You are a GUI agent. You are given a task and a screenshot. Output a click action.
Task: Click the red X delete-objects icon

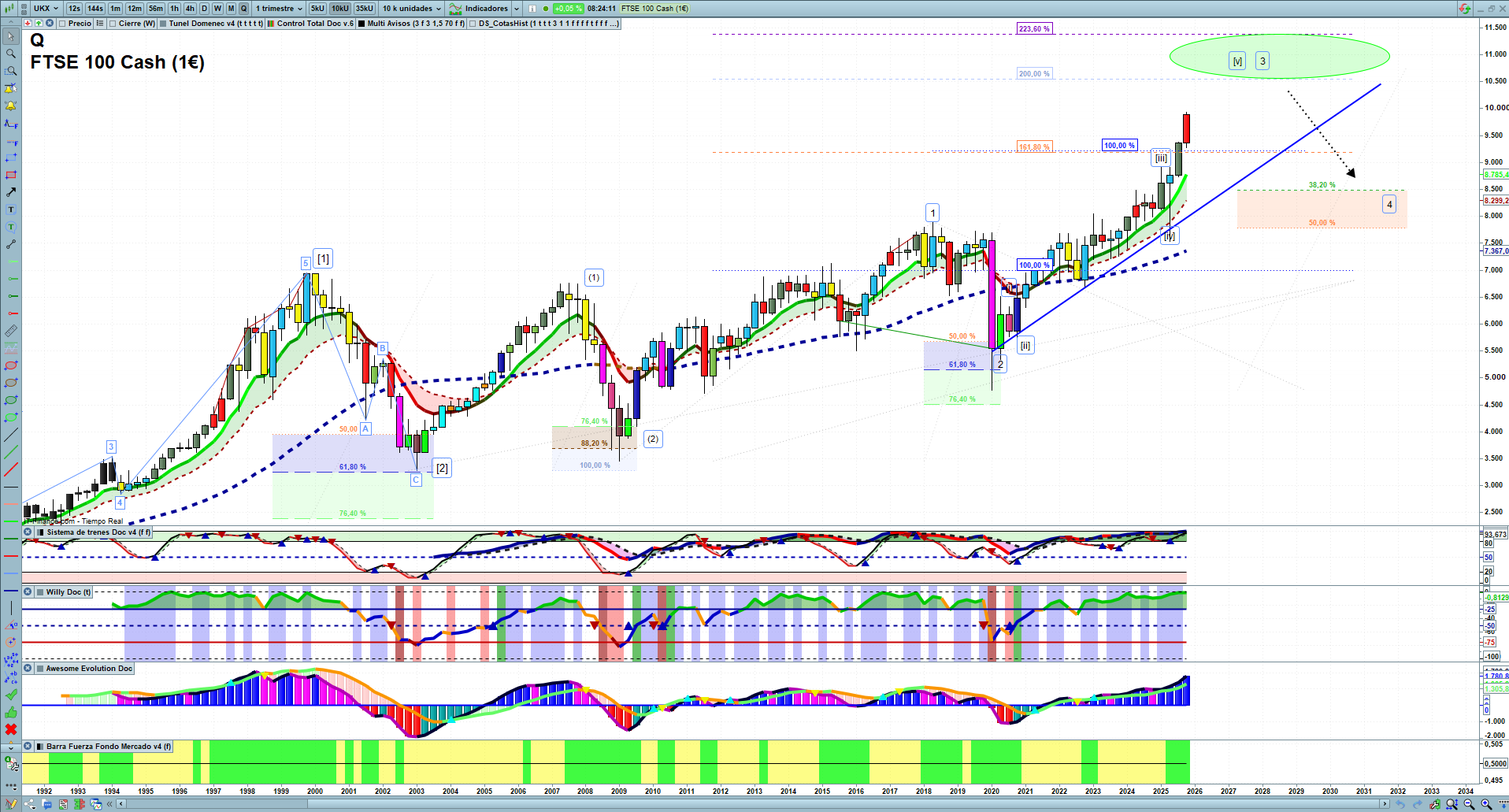[x=11, y=729]
